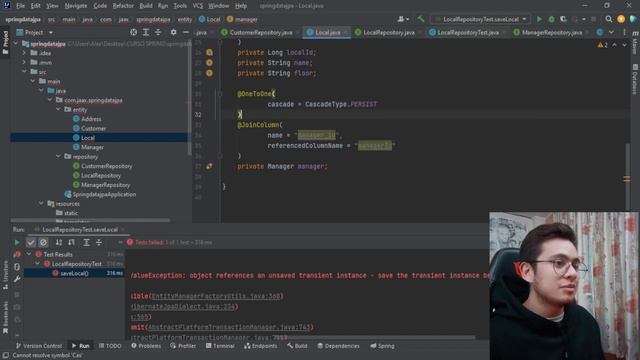Collapse the repository package
Viewport: 640px width, 360px height.
coord(58,156)
